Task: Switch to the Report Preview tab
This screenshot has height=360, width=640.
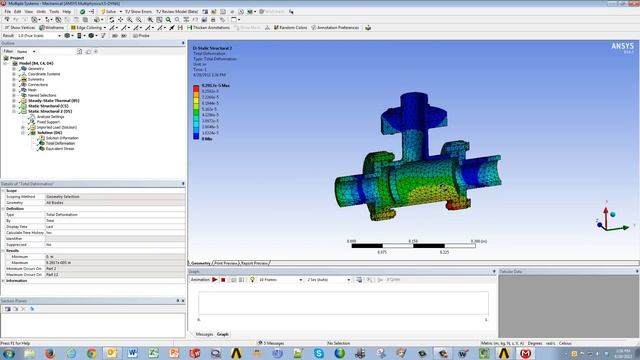Action: click(x=254, y=263)
